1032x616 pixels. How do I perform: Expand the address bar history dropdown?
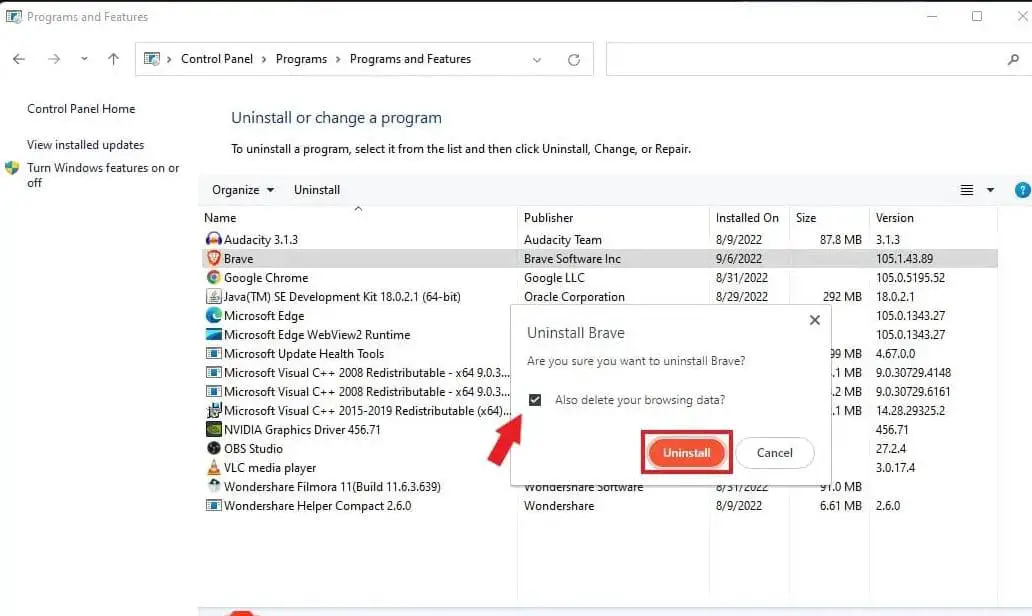(x=537, y=60)
